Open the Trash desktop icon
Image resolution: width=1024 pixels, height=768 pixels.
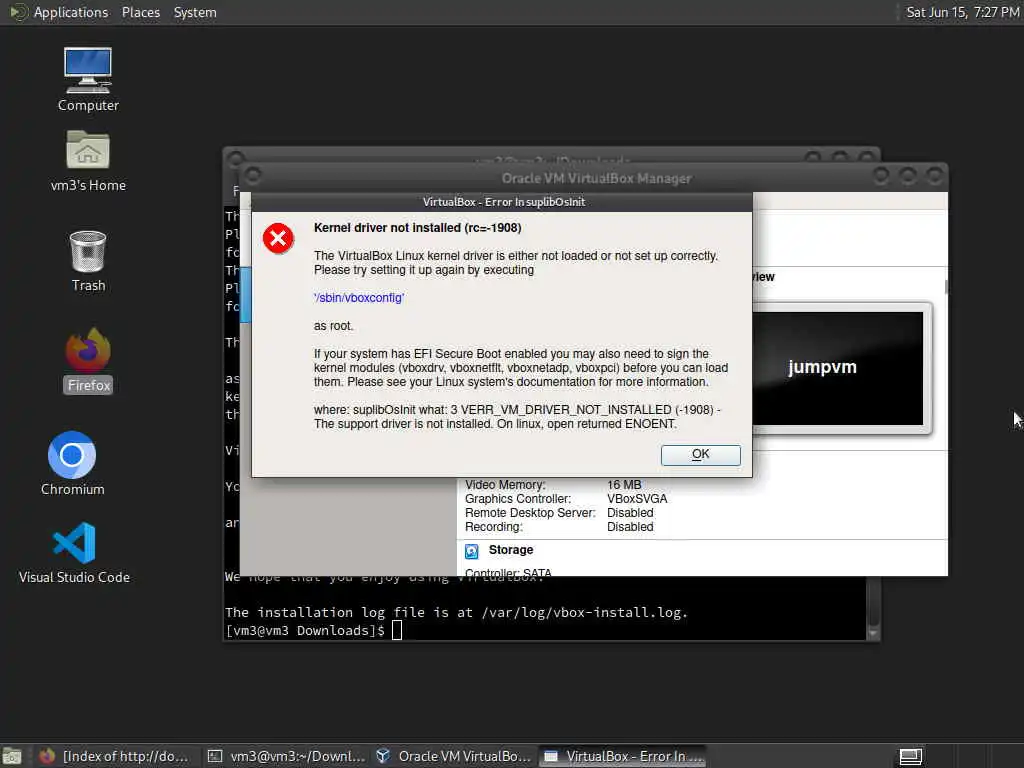(x=88, y=261)
